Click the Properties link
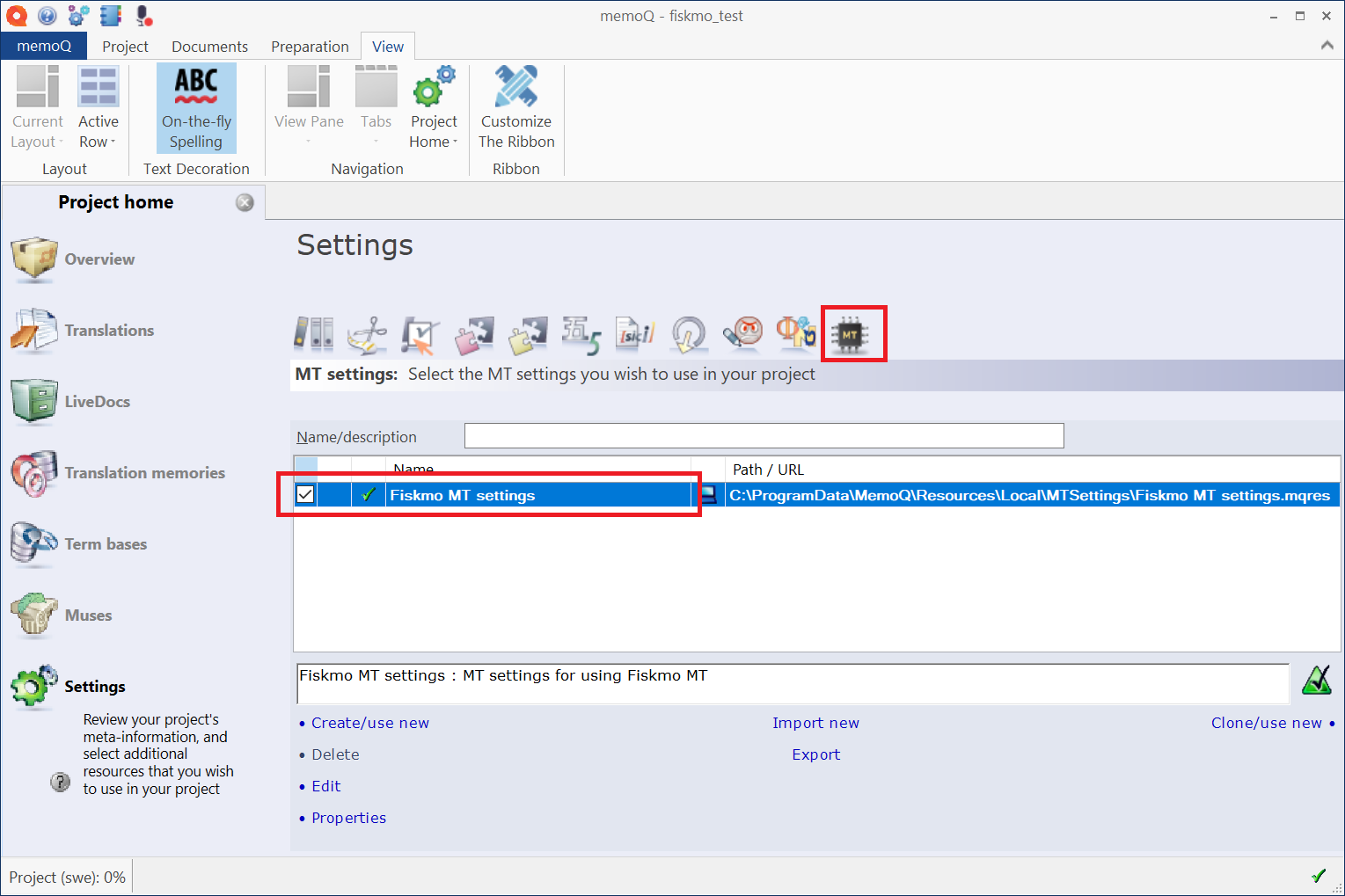 [348, 818]
